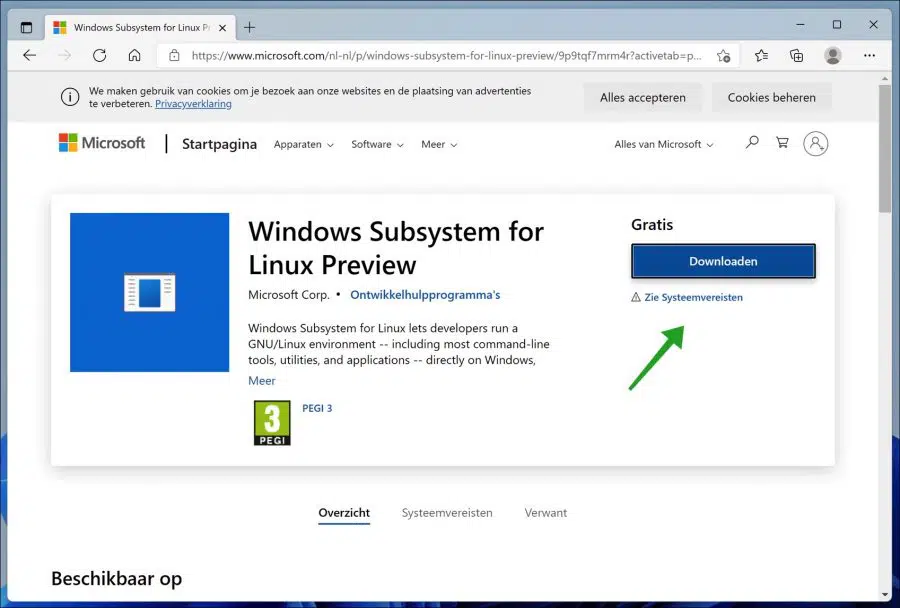Switch to the Verwant tab
This screenshot has width=900, height=608.
coord(545,513)
